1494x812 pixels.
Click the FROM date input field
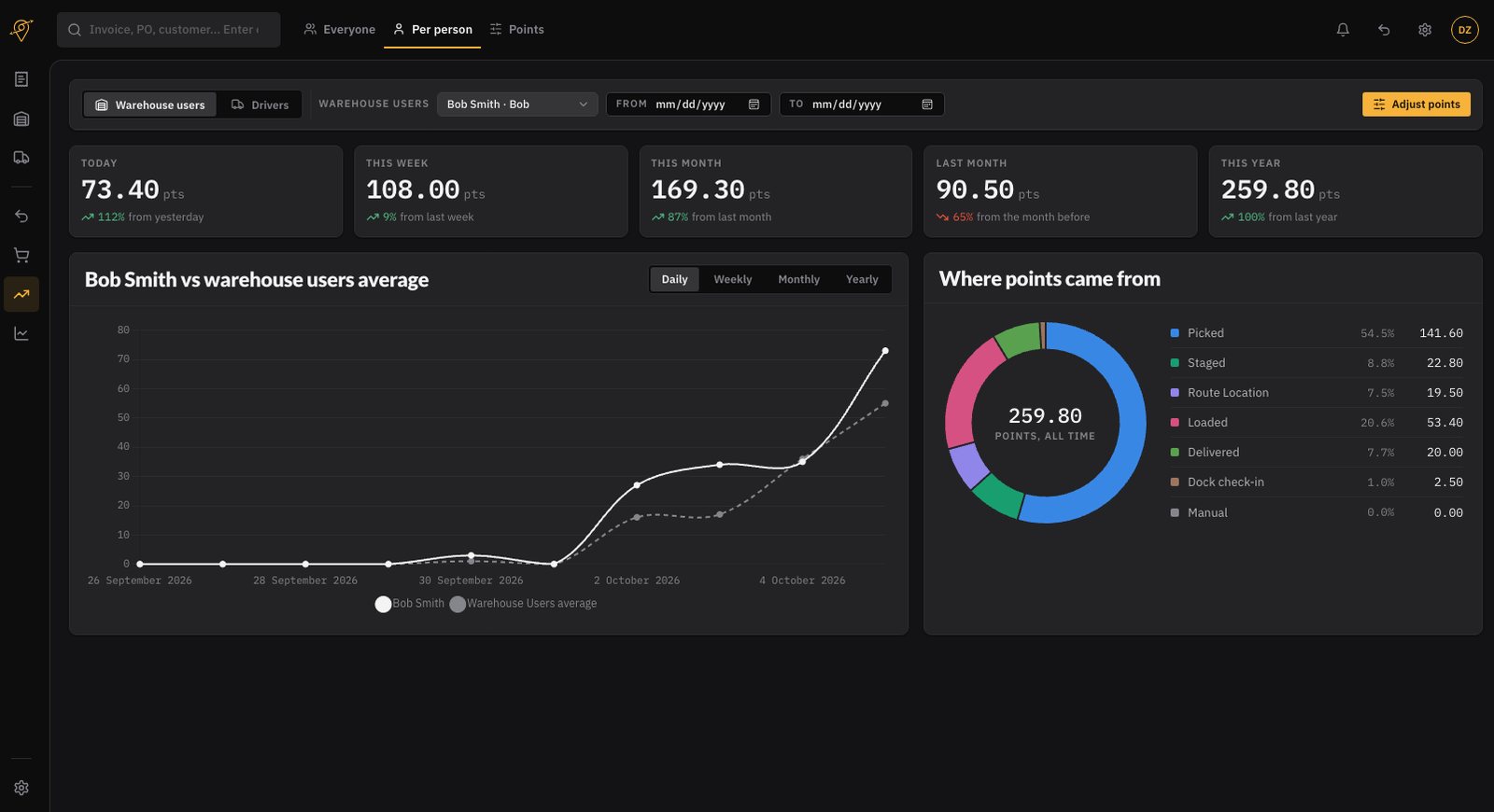tap(689, 105)
